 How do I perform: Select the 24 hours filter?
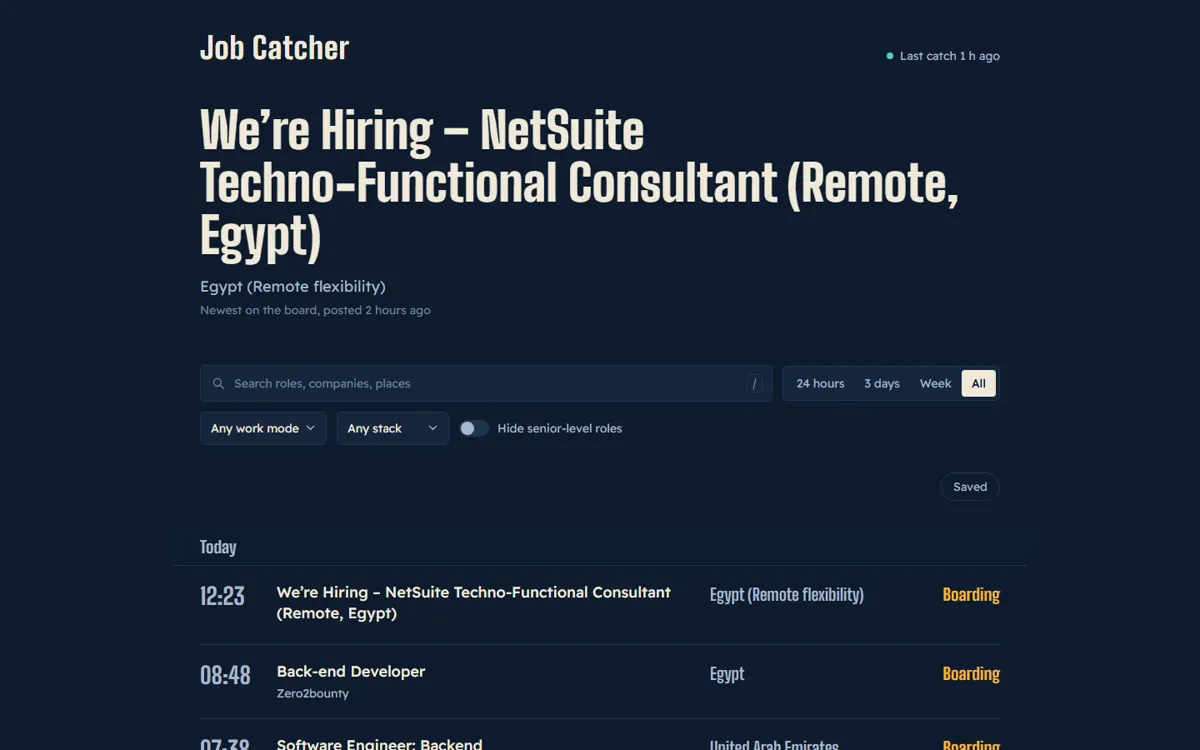coord(820,383)
